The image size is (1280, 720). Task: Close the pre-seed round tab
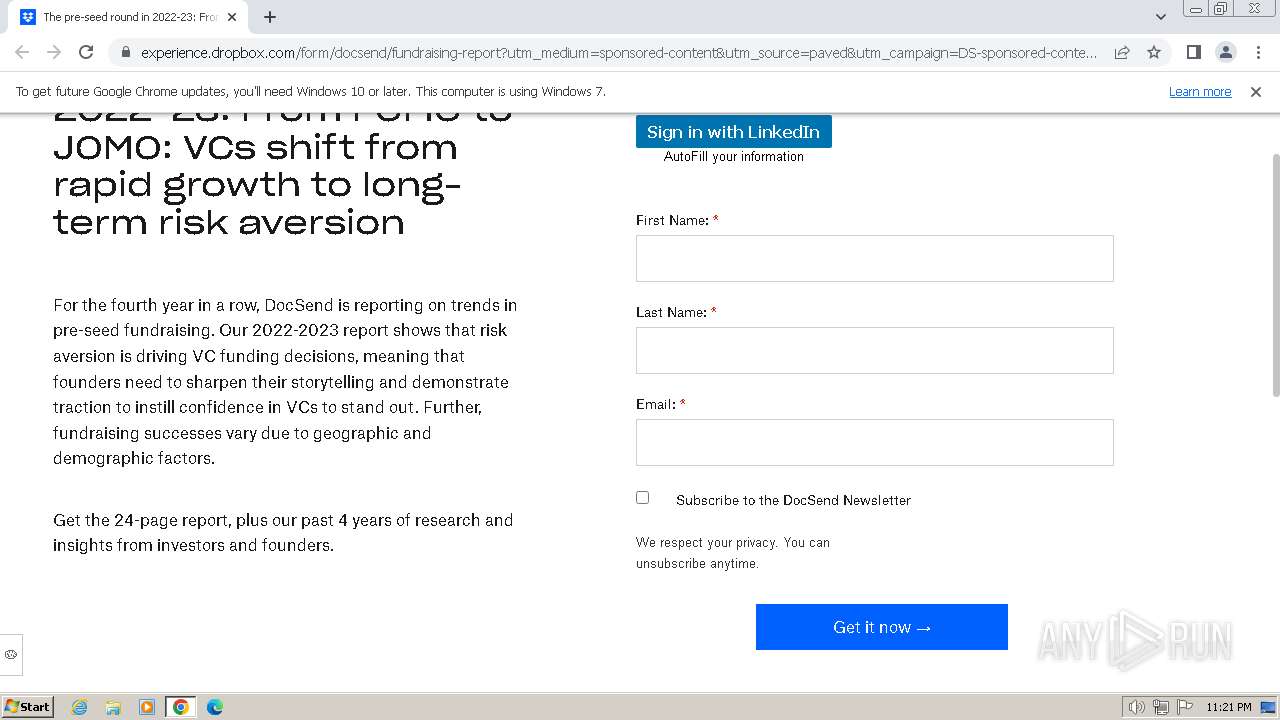click(x=232, y=17)
